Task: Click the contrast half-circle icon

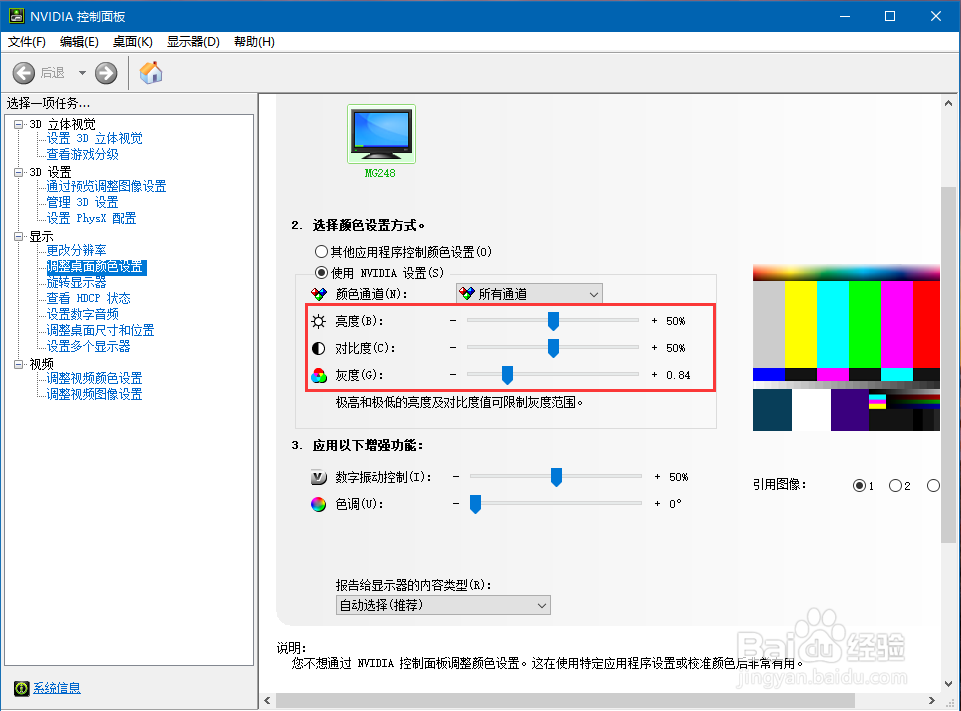Action: 319,348
